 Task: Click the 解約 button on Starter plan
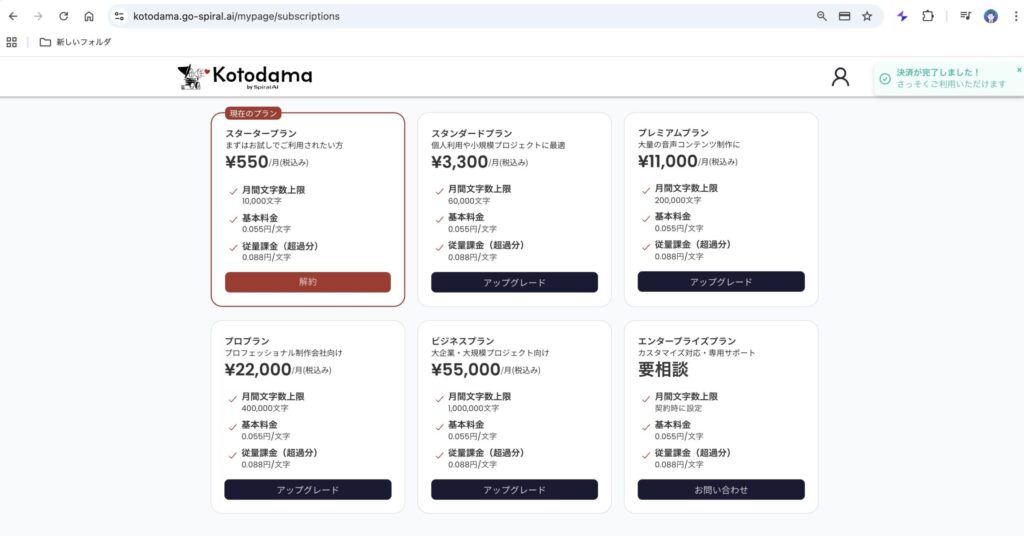coord(308,282)
